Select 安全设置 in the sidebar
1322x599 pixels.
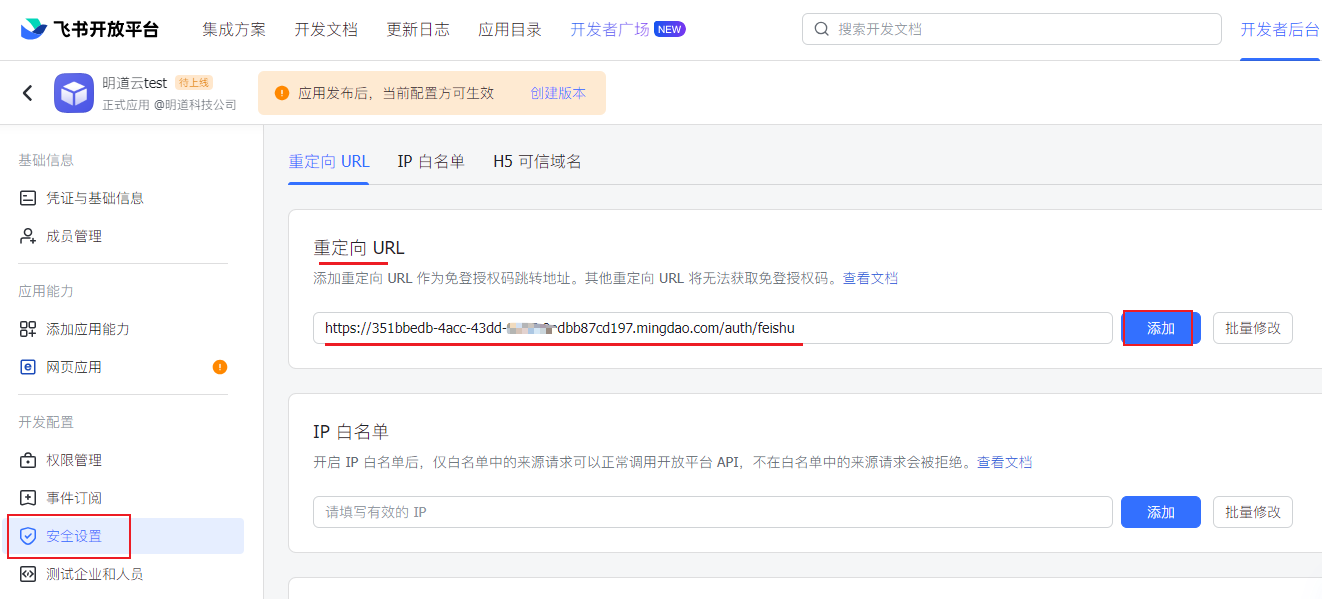(126, 536)
